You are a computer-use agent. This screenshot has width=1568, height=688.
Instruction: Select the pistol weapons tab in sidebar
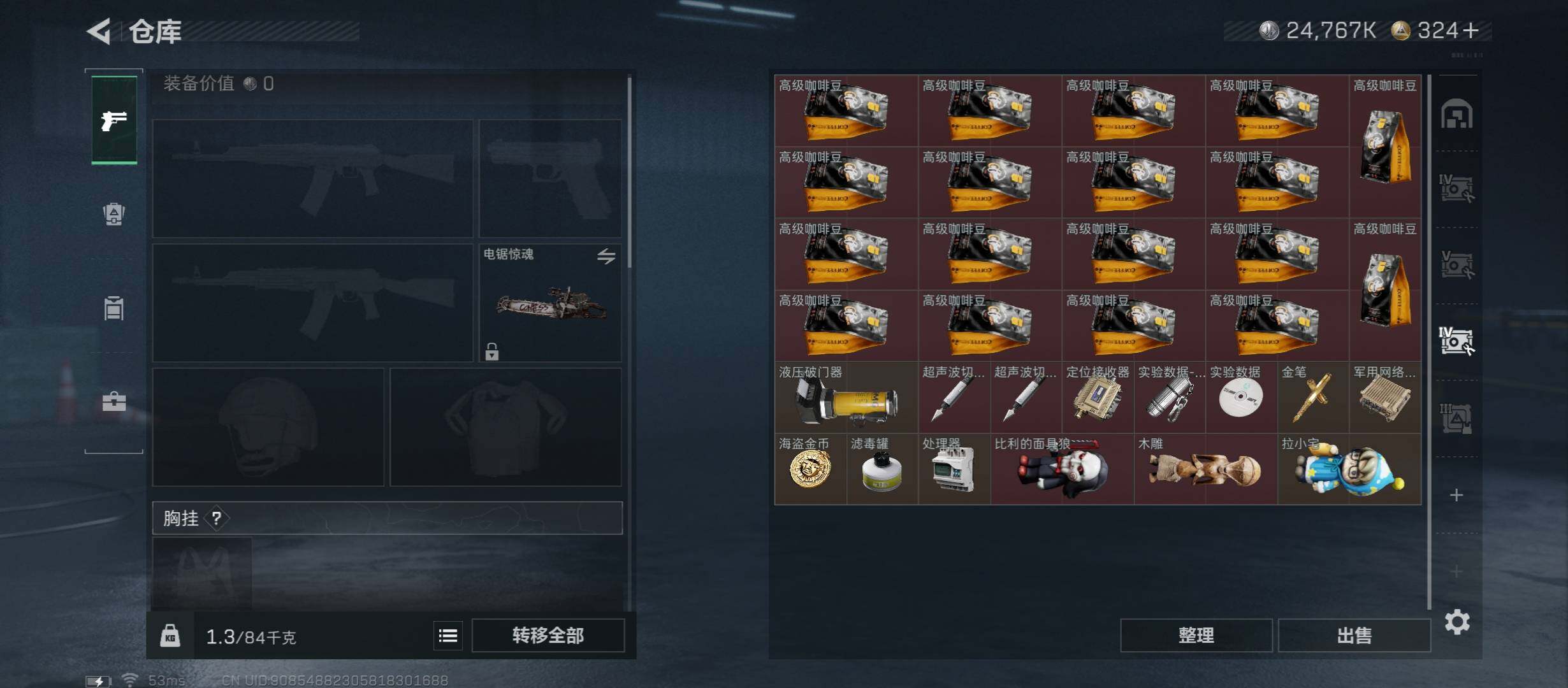(114, 120)
